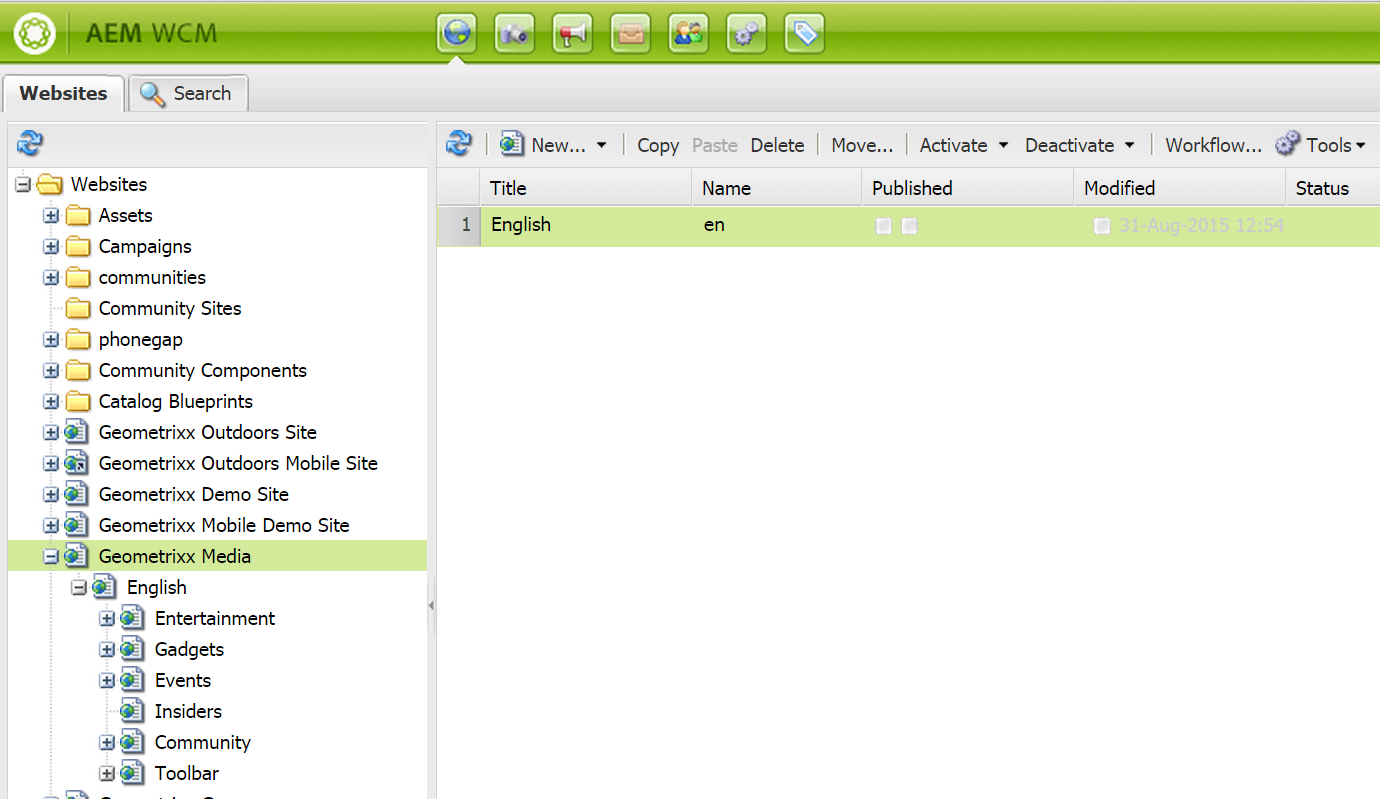Select the English row title cell
This screenshot has height=799, width=1380.
pyautogui.click(x=585, y=225)
